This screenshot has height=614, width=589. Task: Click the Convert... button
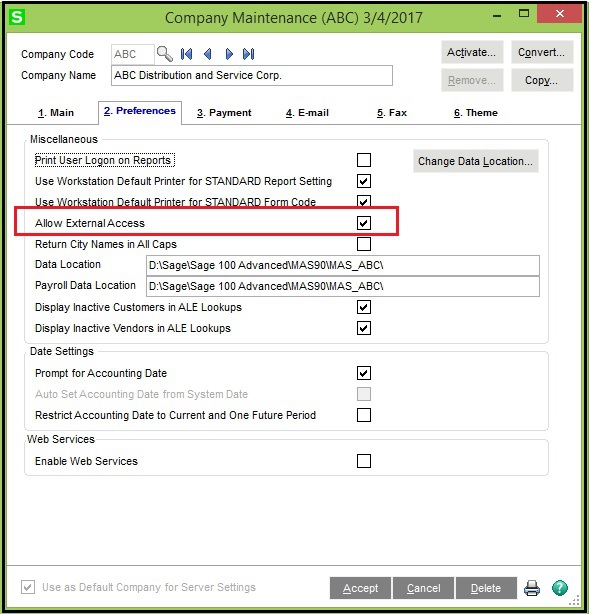pyautogui.click(x=542, y=52)
